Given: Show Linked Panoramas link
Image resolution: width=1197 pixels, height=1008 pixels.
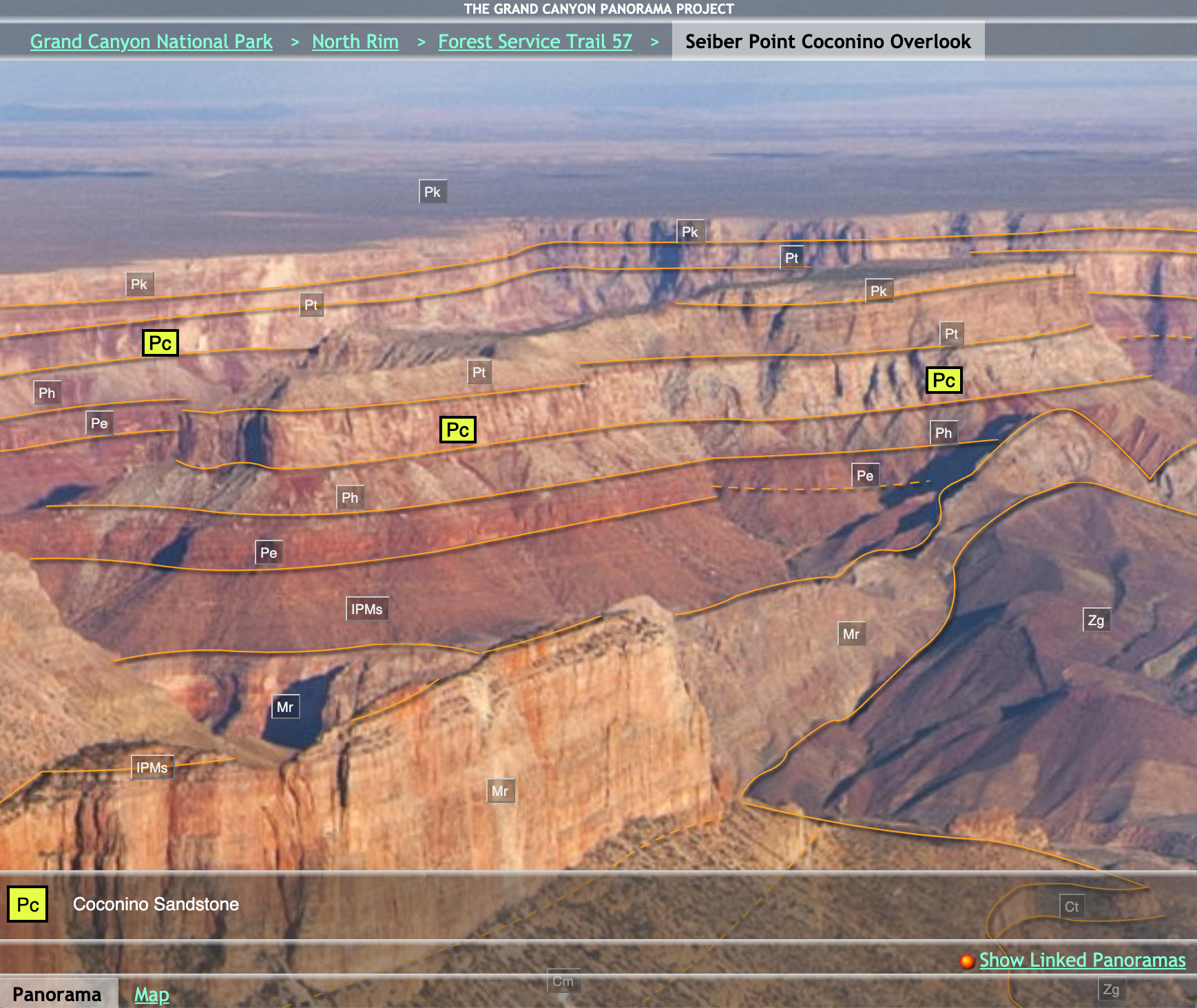Looking at the screenshot, I should tap(1082, 960).
